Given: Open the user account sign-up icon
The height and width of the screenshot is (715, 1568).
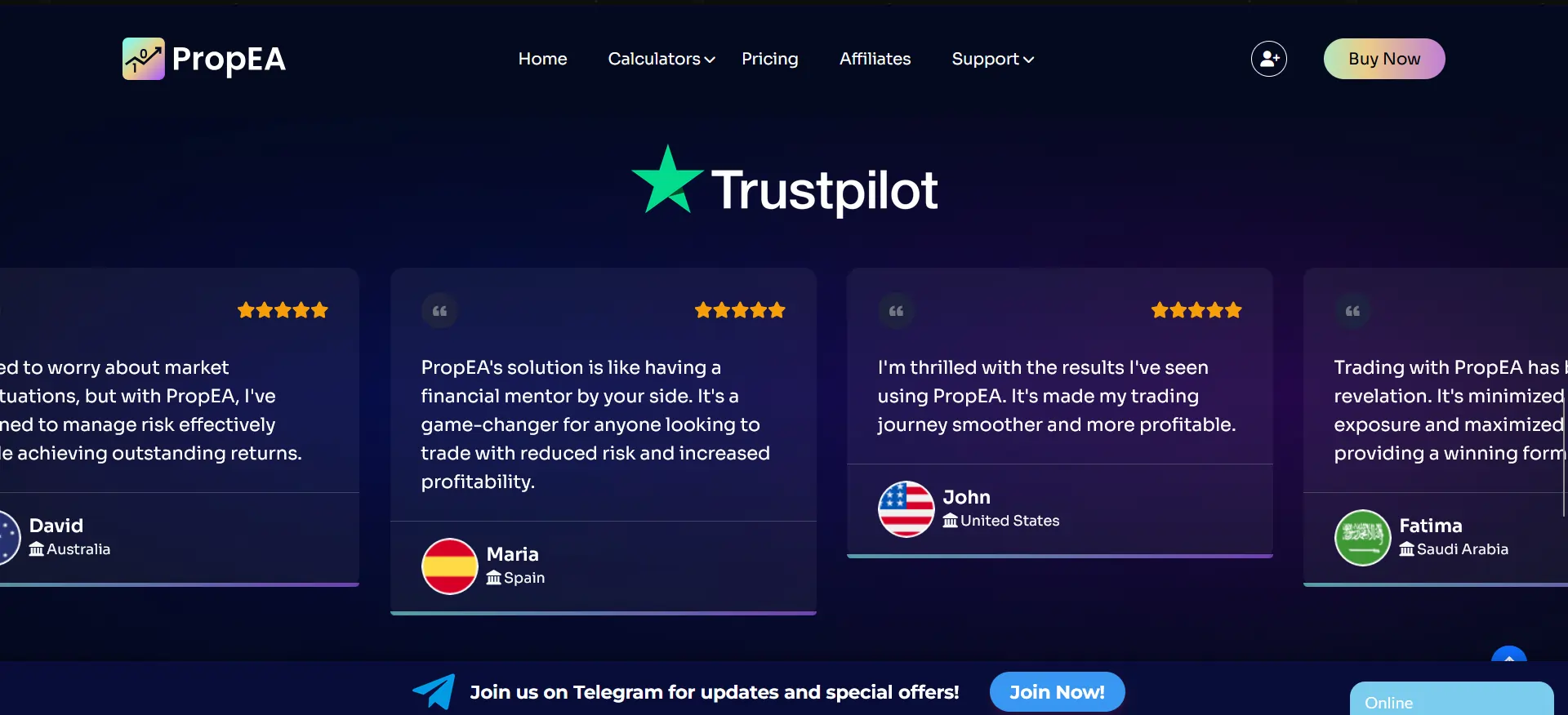Looking at the screenshot, I should pos(1269,59).
